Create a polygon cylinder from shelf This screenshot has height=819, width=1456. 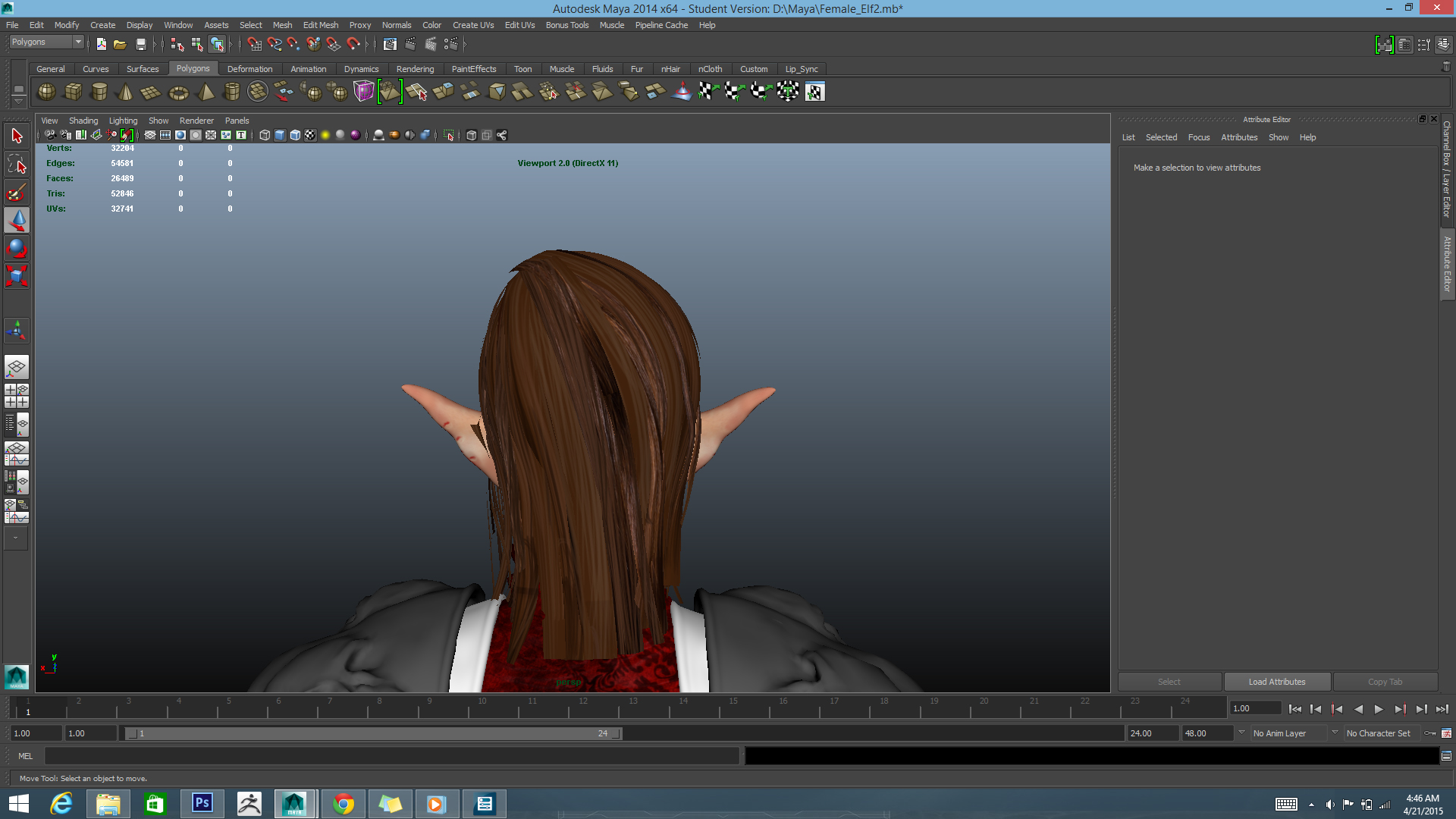pos(99,92)
